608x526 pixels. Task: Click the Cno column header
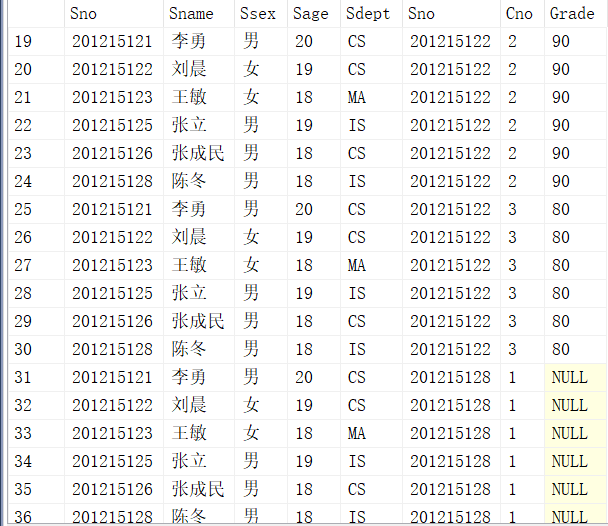click(x=523, y=14)
